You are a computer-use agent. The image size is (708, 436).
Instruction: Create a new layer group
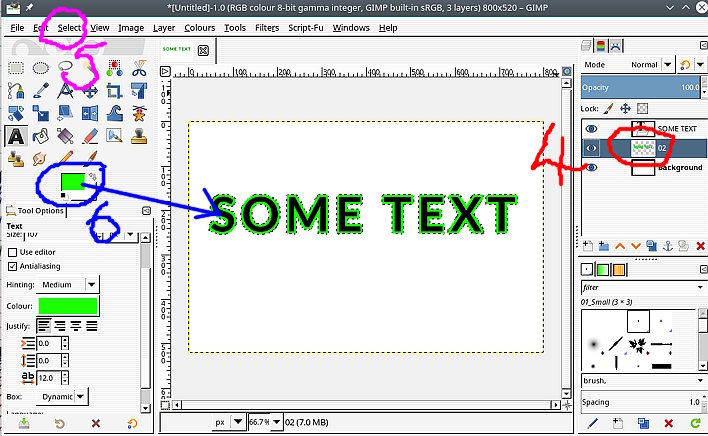point(604,246)
